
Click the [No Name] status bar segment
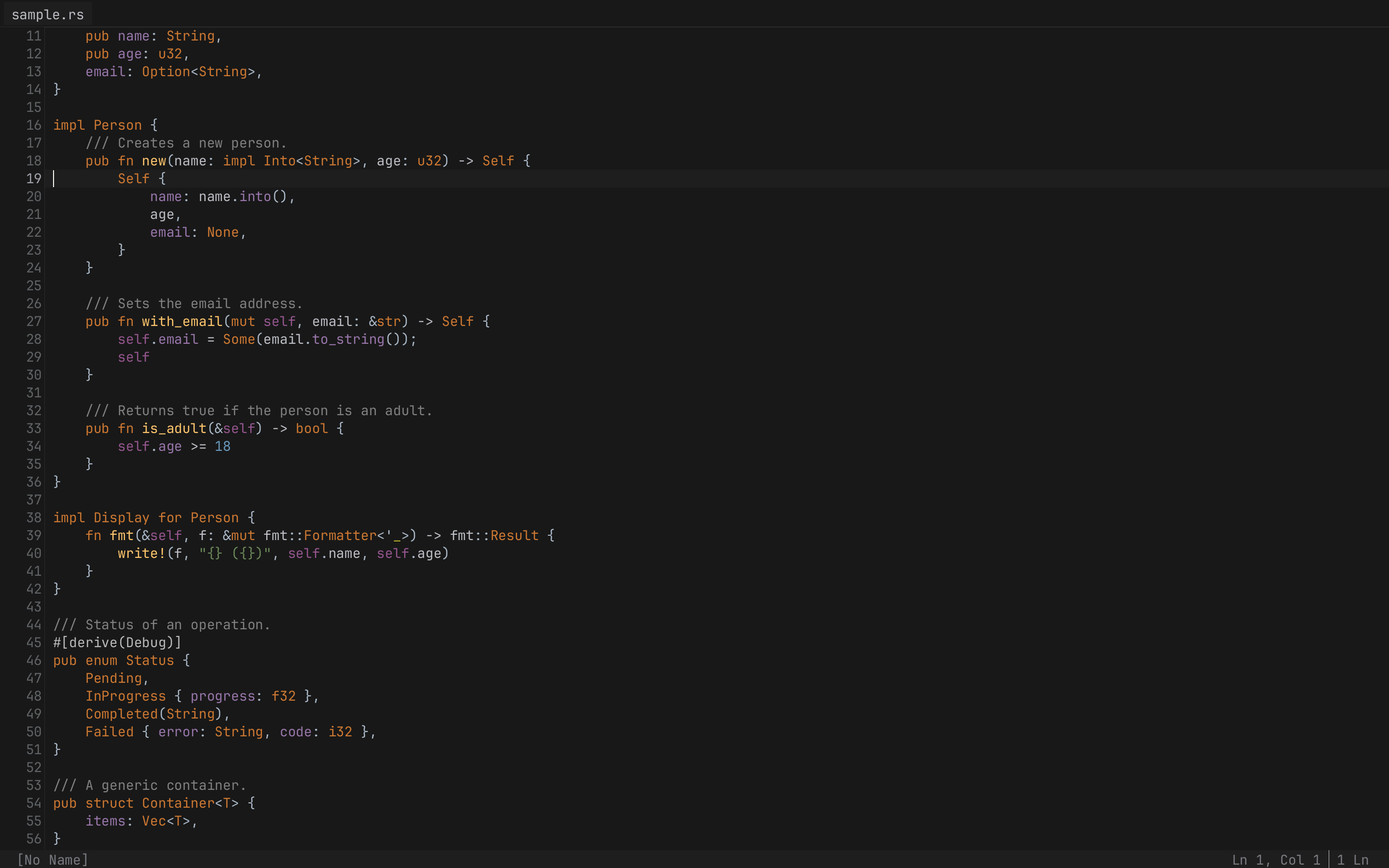coord(52,859)
